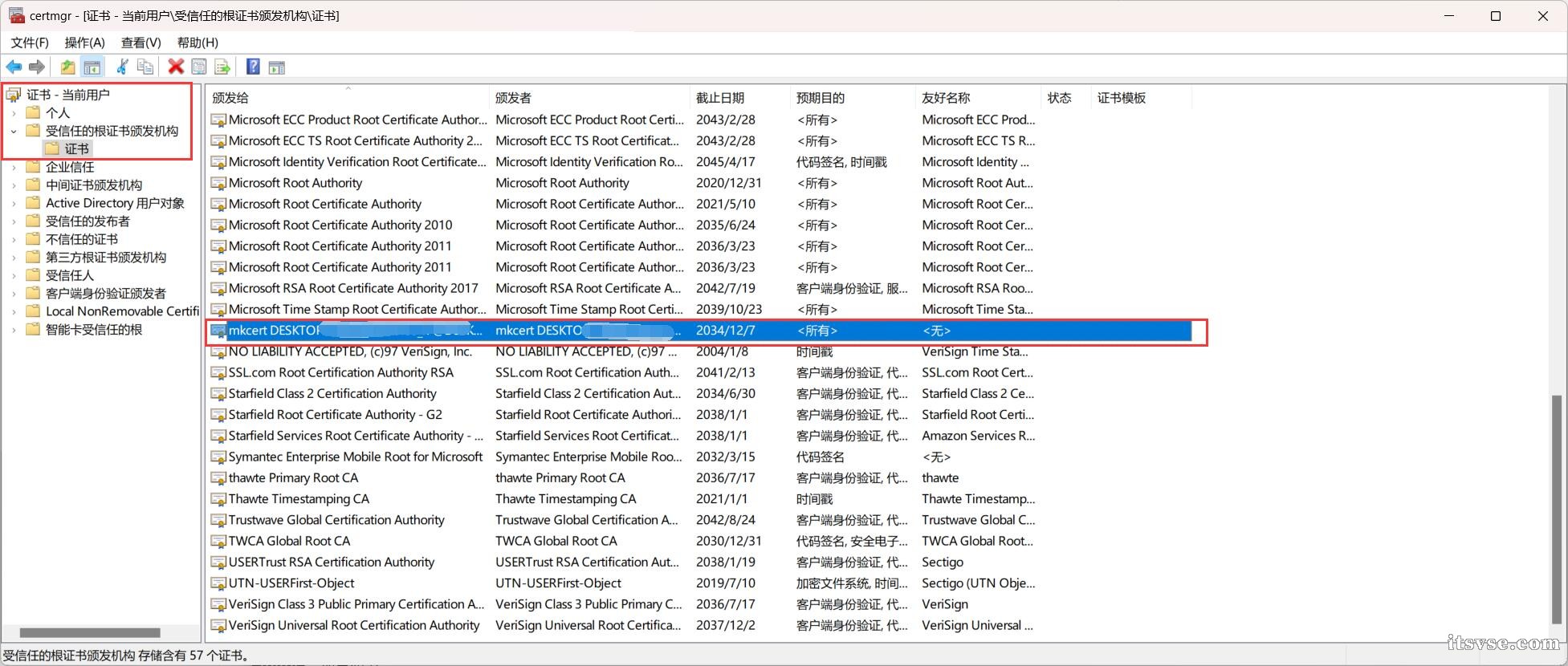Sort by the 截止日期 column header
This screenshot has width=1568, height=666.
point(739,98)
